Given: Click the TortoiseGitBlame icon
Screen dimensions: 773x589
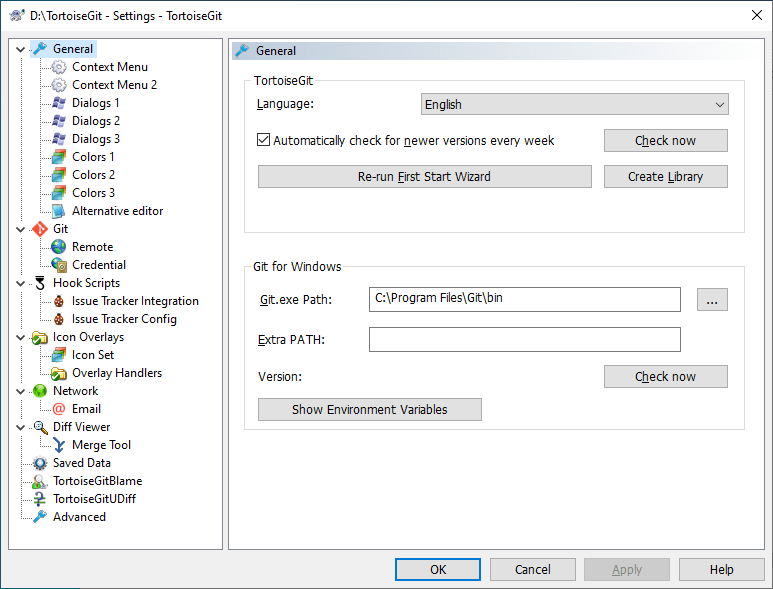Looking at the screenshot, I should tap(40, 481).
